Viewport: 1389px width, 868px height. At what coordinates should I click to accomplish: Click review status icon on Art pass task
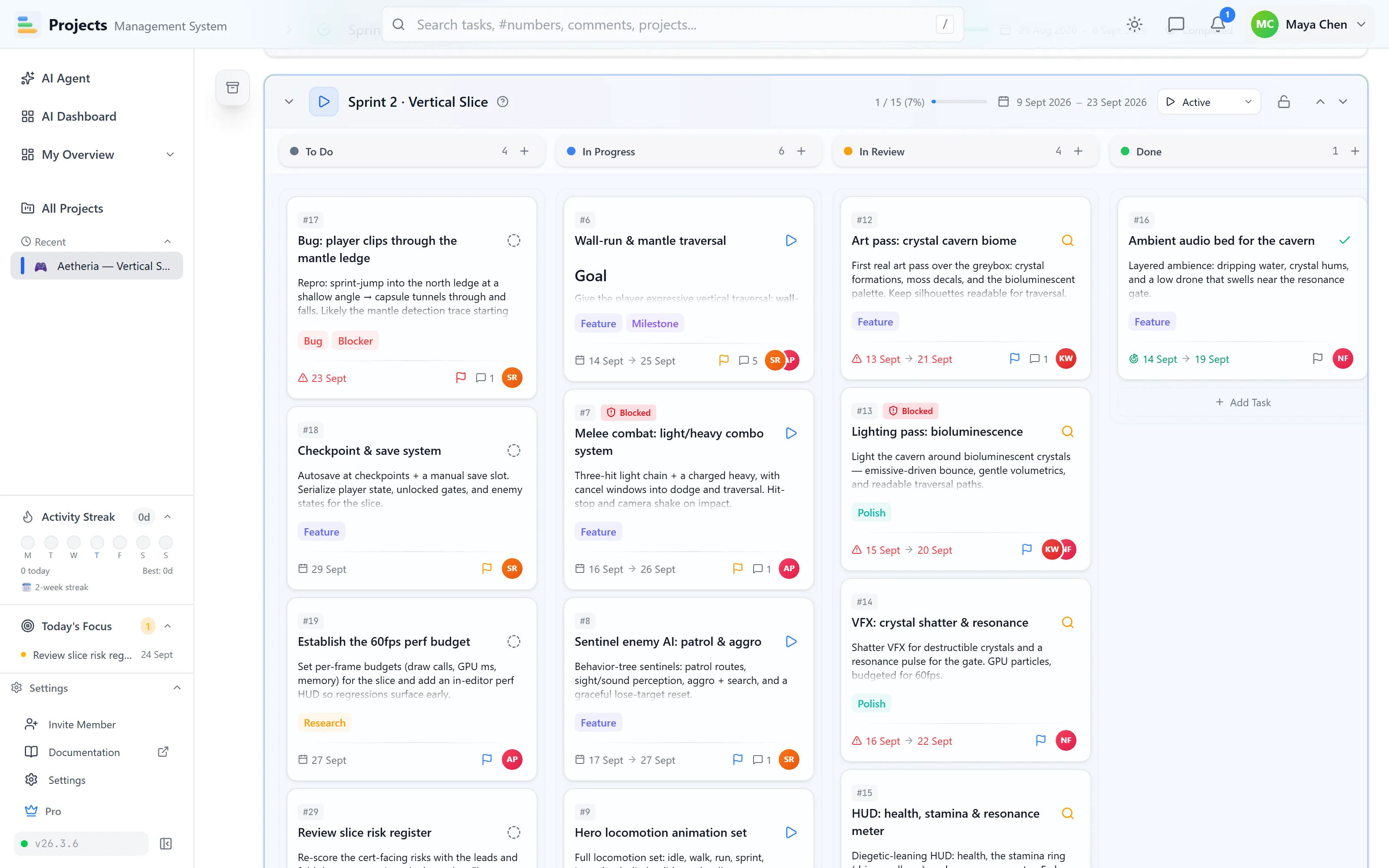(x=1068, y=240)
